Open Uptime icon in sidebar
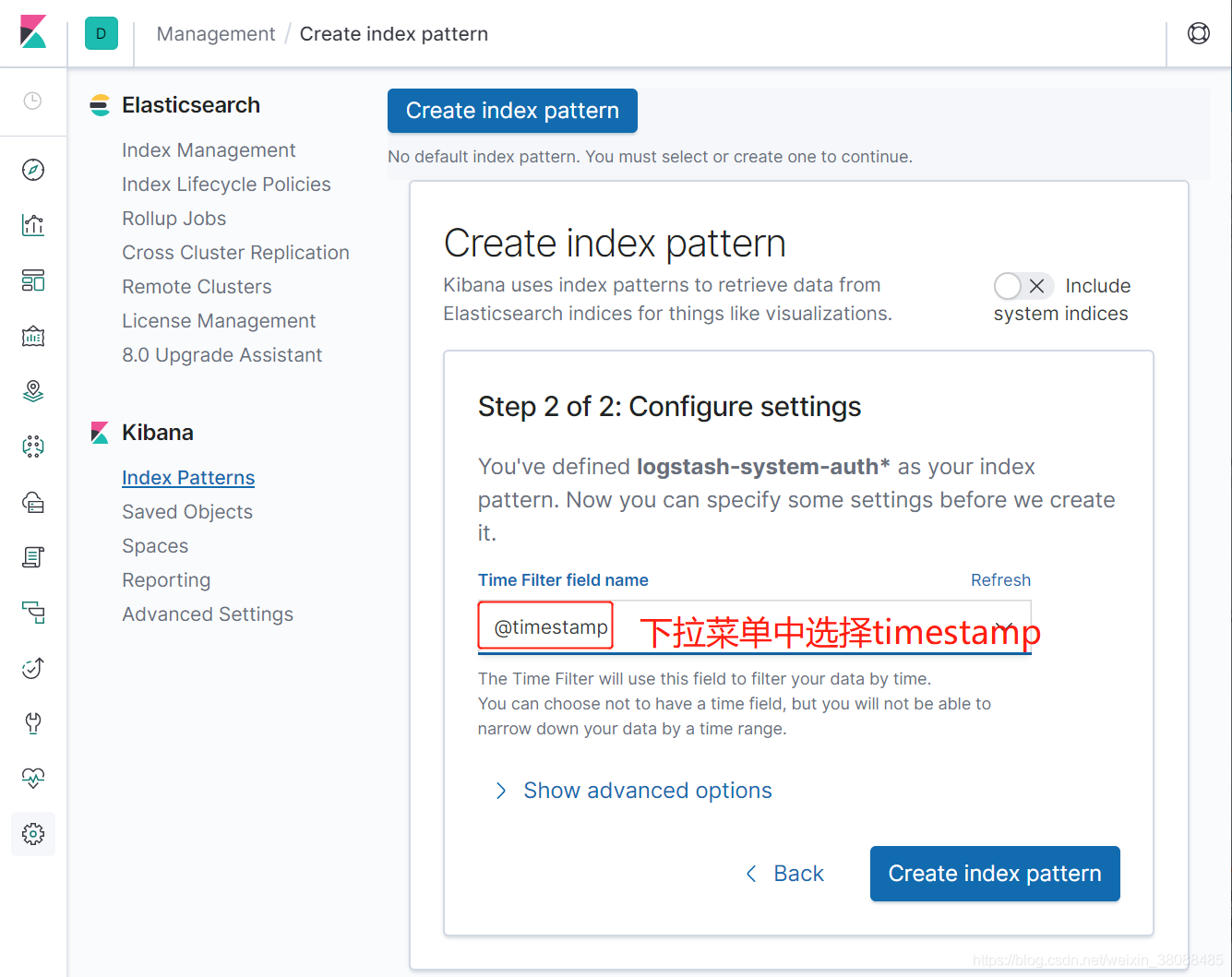 [x=33, y=668]
